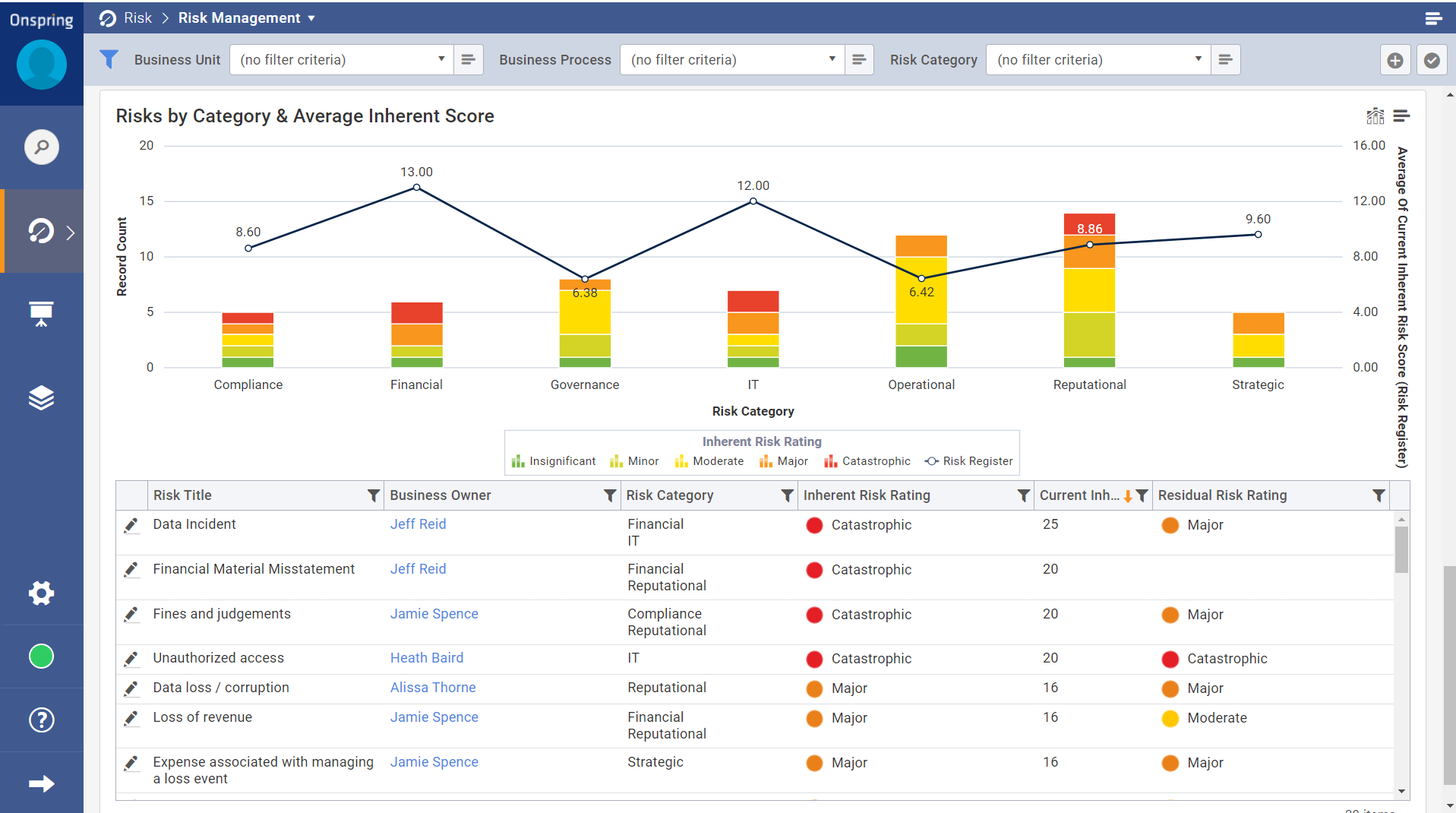This screenshot has height=813, width=1456.
Task: Toggle Catastrophic series in chart legend
Action: tap(867, 461)
